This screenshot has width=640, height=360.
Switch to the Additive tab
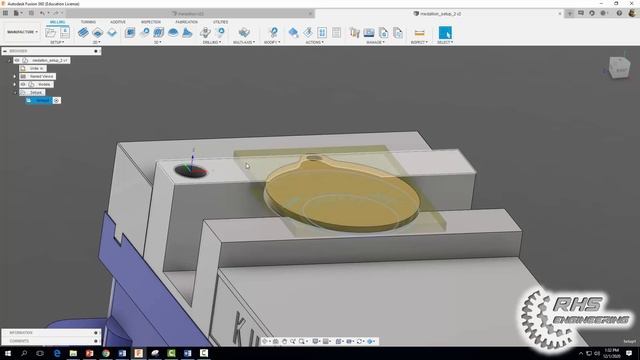click(x=118, y=22)
